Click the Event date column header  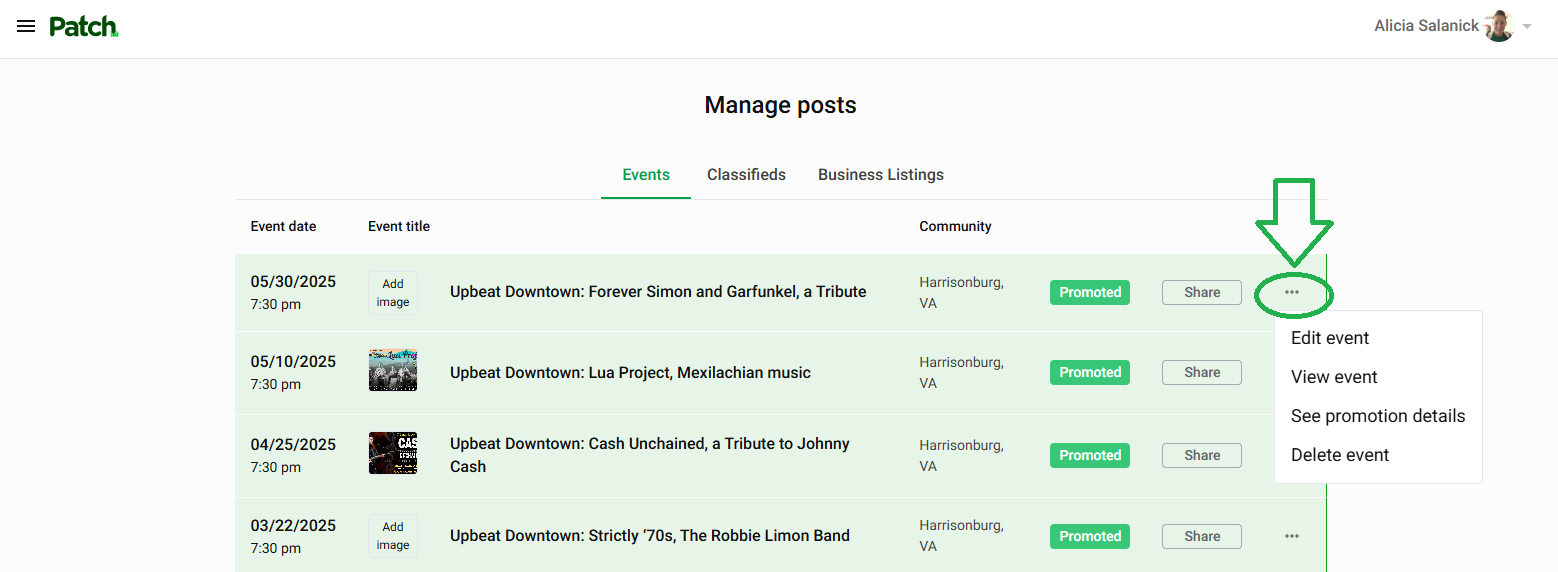click(283, 227)
